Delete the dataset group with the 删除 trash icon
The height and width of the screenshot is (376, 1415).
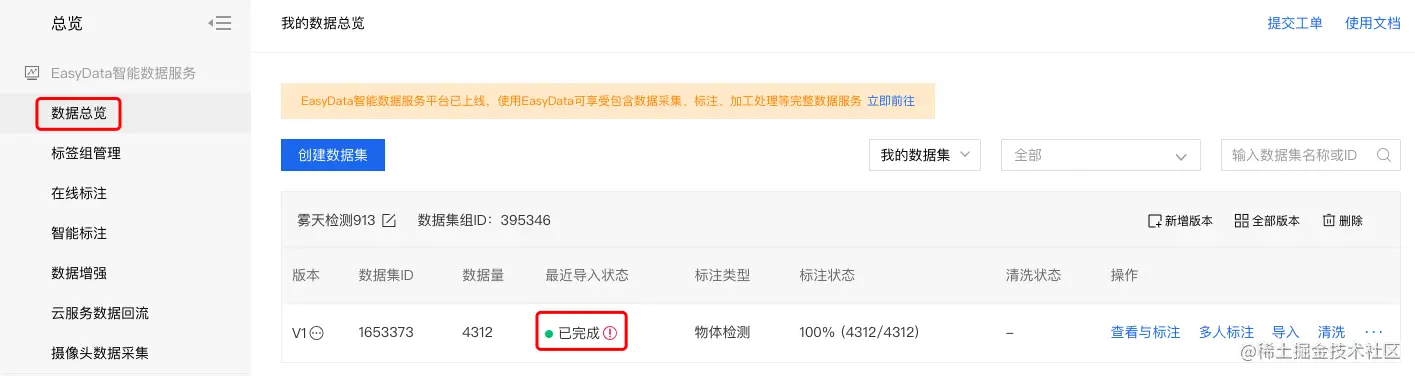(x=1329, y=221)
